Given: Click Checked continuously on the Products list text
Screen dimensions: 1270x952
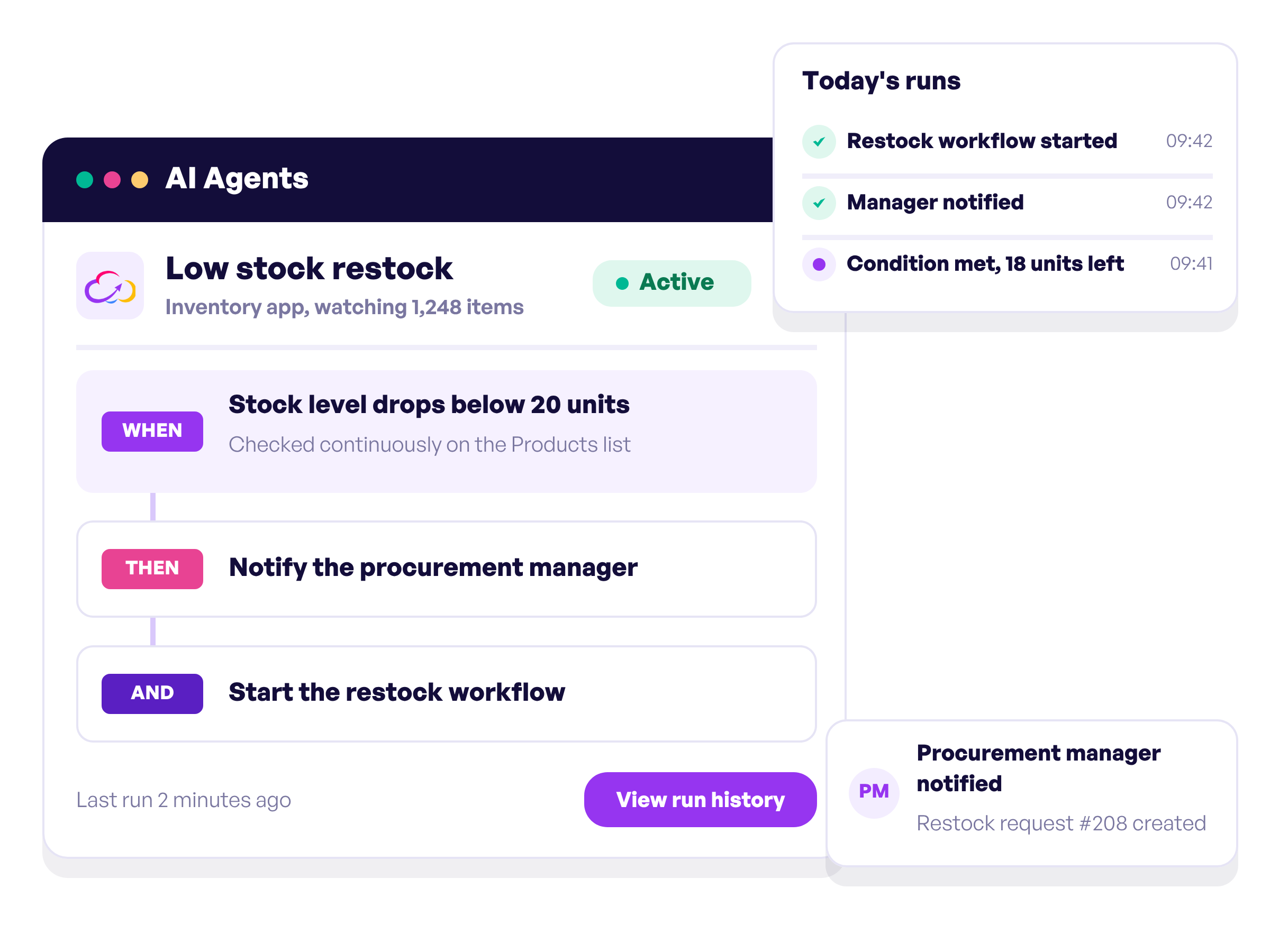Looking at the screenshot, I should 430,445.
